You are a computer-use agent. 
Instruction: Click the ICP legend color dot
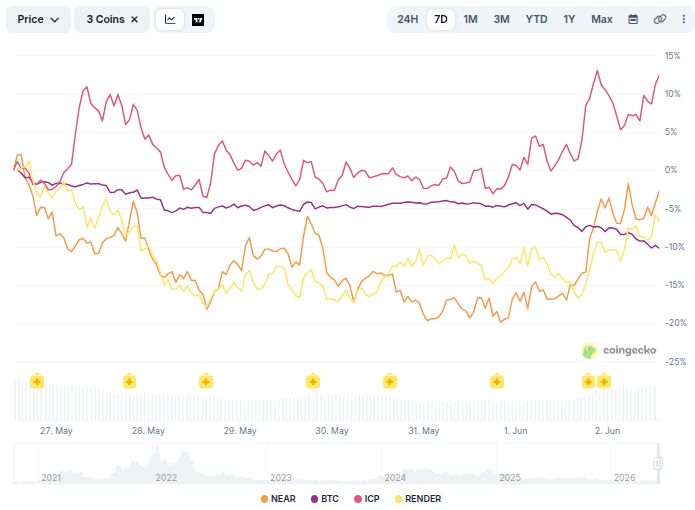click(358, 499)
